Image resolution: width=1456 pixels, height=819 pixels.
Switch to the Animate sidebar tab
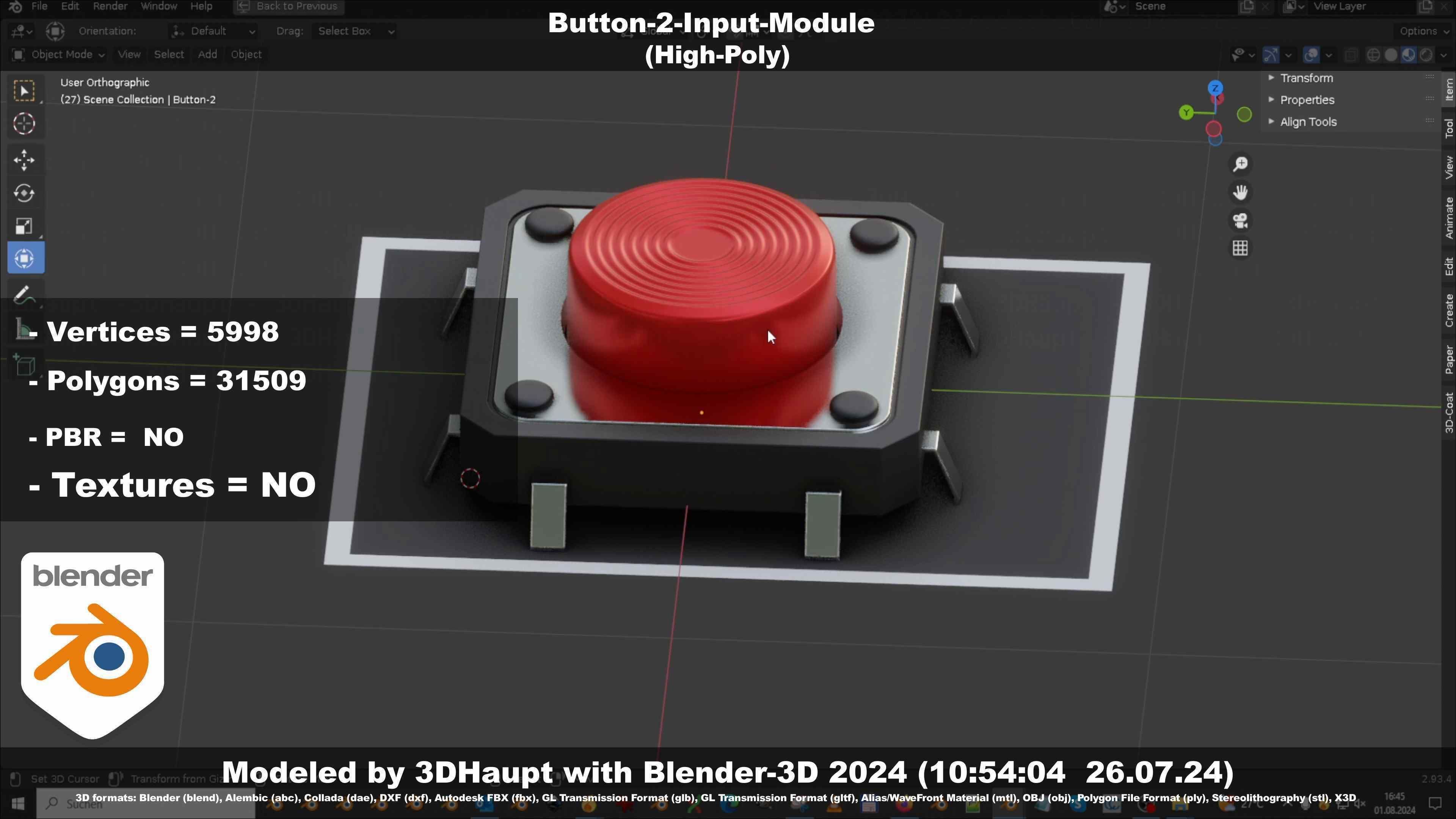(x=1449, y=218)
